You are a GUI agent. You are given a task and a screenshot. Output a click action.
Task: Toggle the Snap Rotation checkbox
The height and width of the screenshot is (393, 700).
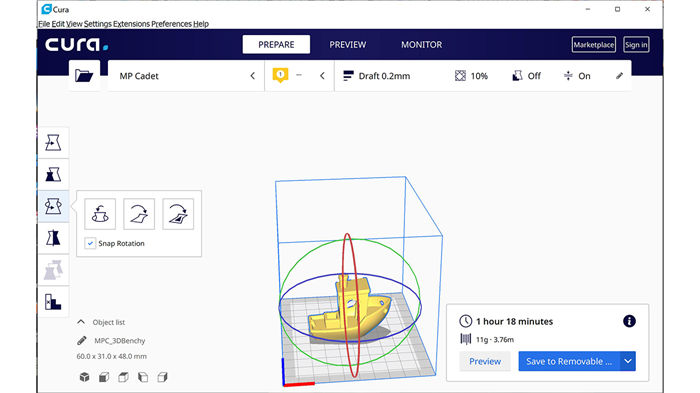[x=90, y=243]
